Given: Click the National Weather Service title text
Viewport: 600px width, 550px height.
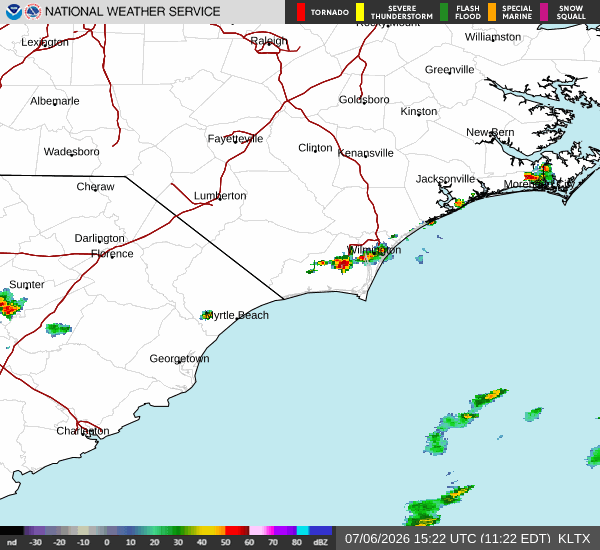Looking at the screenshot, I should [x=132, y=12].
